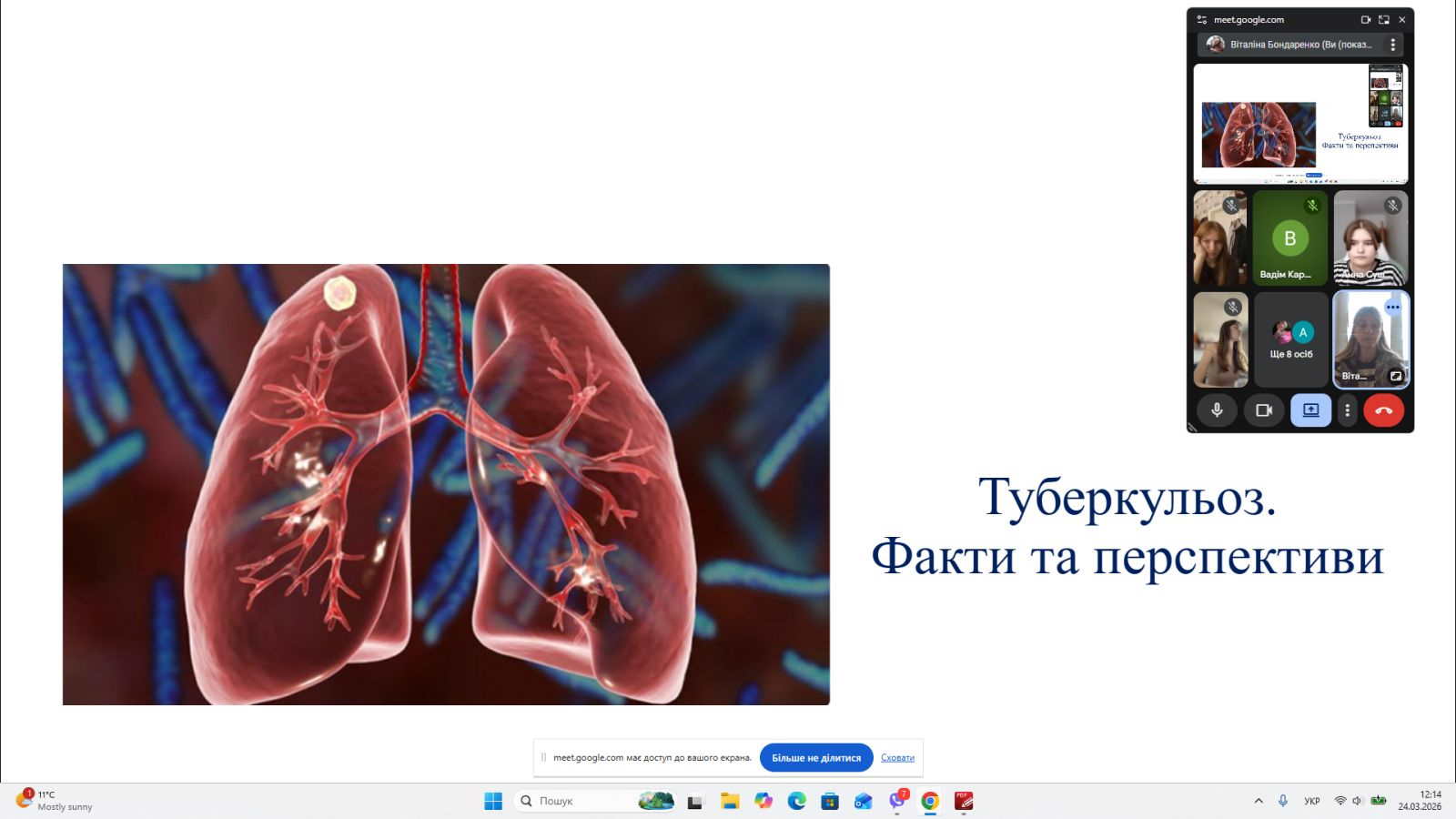The image size is (1456, 819).
Task: Open the PDF editor from the taskbar
Action: pyautogui.click(x=964, y=801)
